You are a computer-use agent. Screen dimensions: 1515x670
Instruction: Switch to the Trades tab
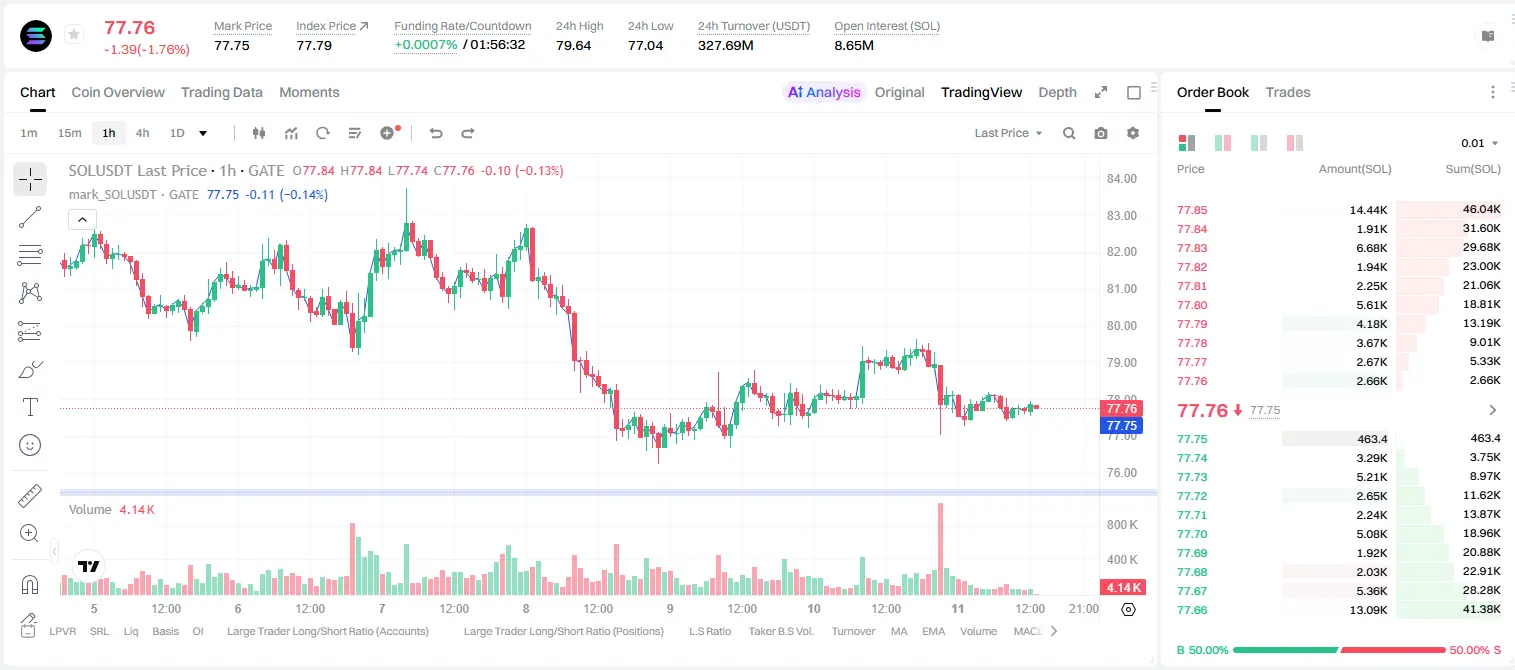click(x=1287, y=92)
